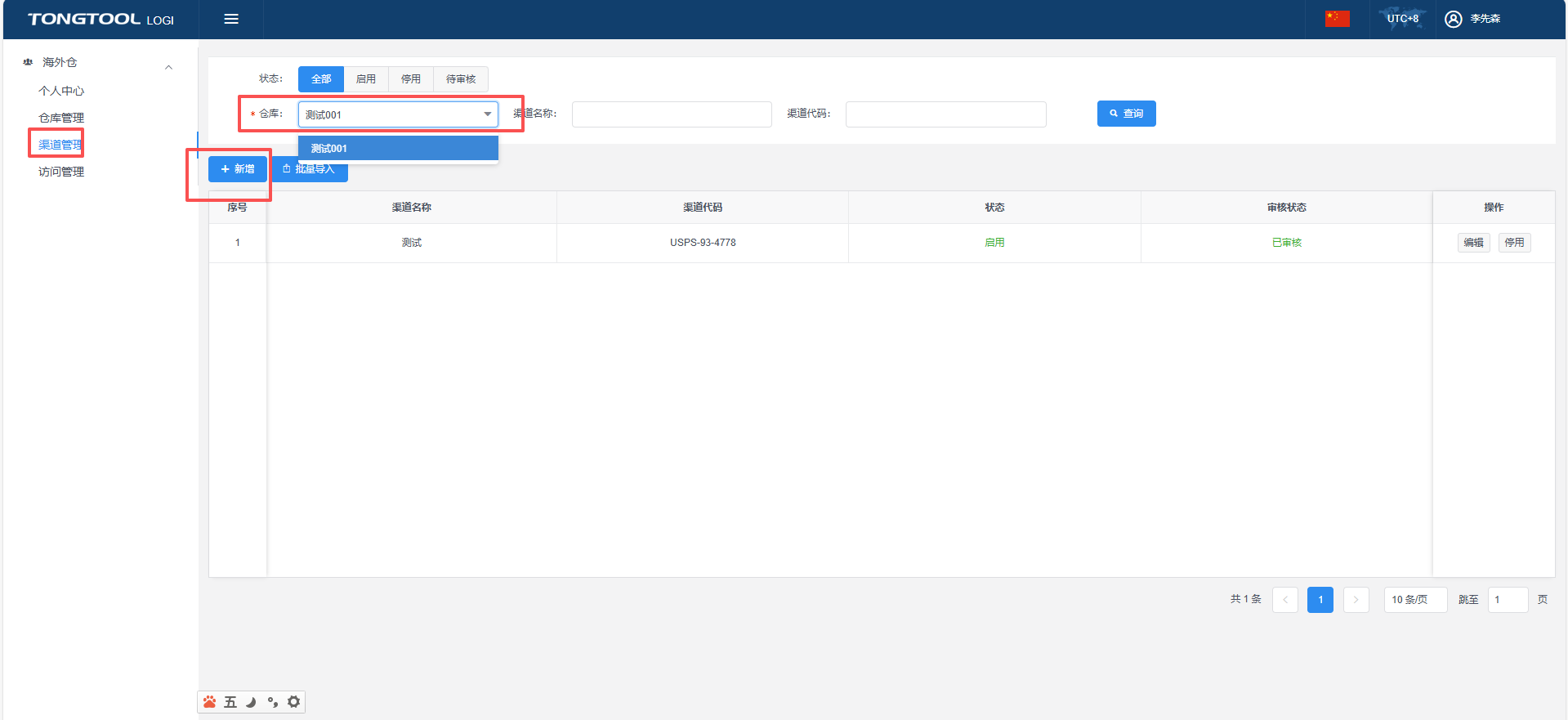Image resolution: width=1568 pixels, height=720 pixels.
Task: Open the 10 条/页 page size dropdown
Action: click(x=1414, y=600)
